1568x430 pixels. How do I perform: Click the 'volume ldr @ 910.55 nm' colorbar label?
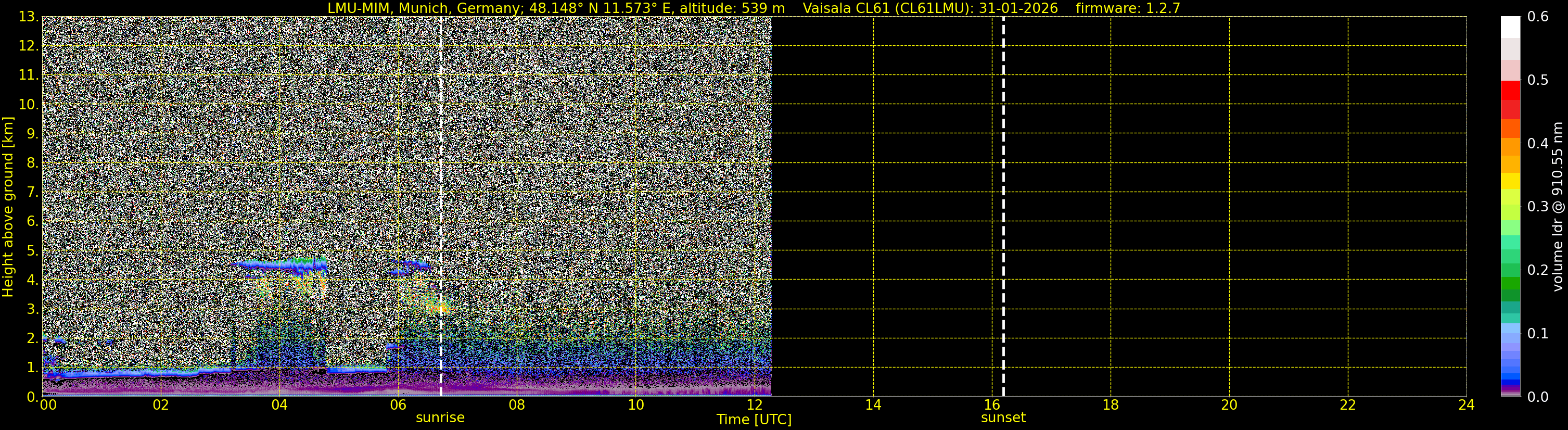click(x=1557, y=207)
